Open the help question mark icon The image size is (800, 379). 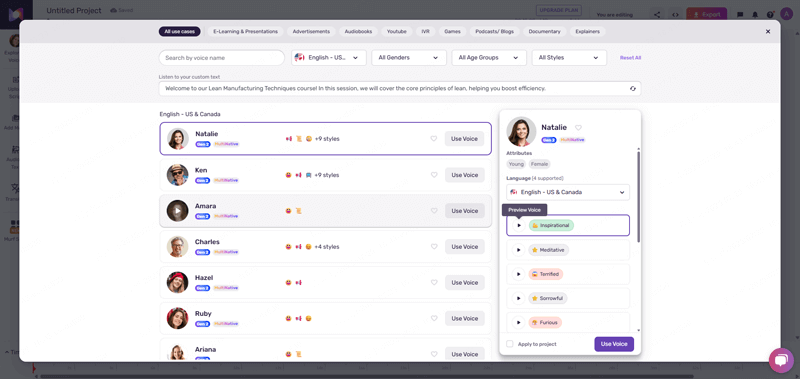770,15
